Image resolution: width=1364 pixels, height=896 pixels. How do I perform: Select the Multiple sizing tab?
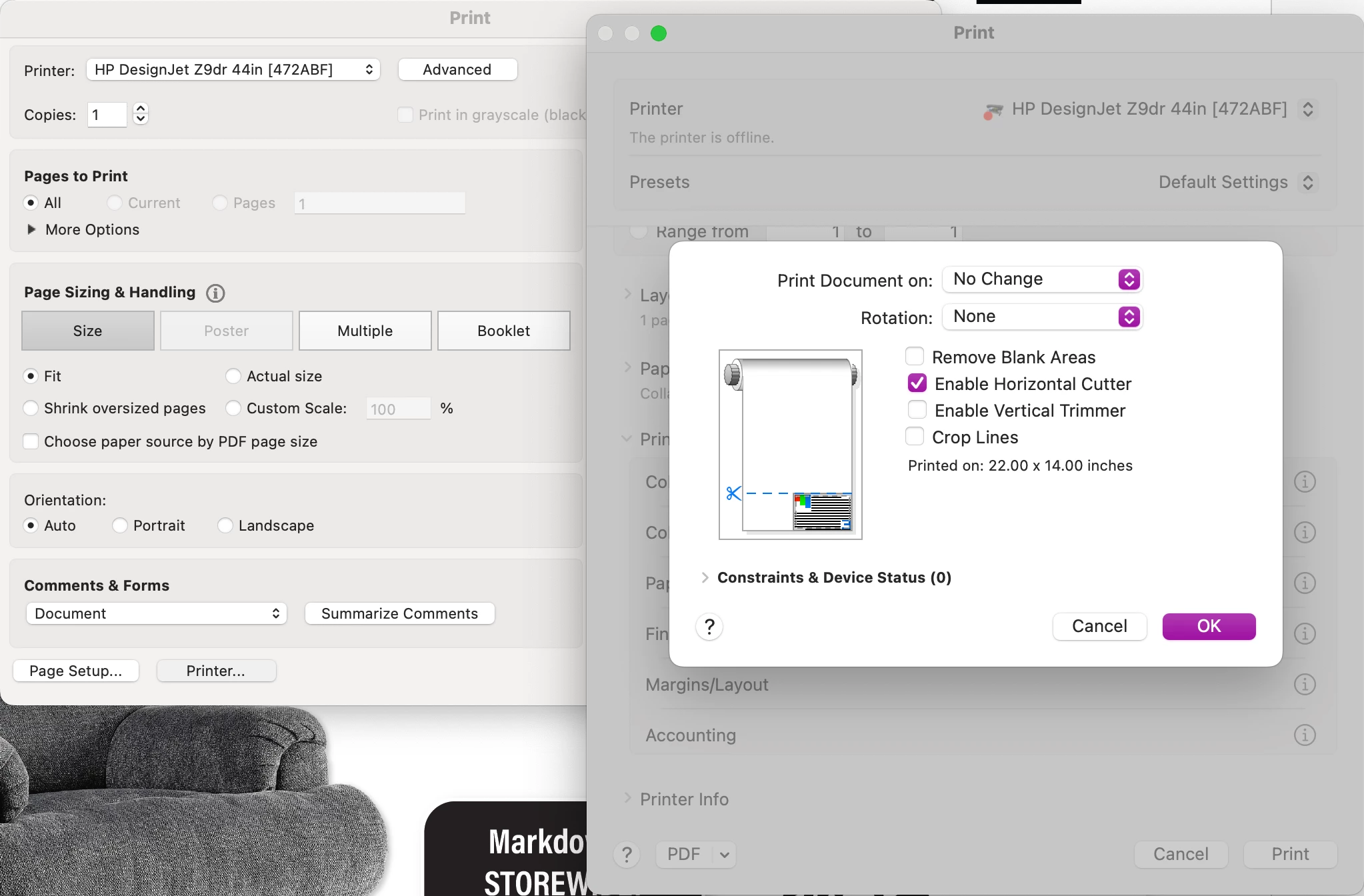coord(365,331)
